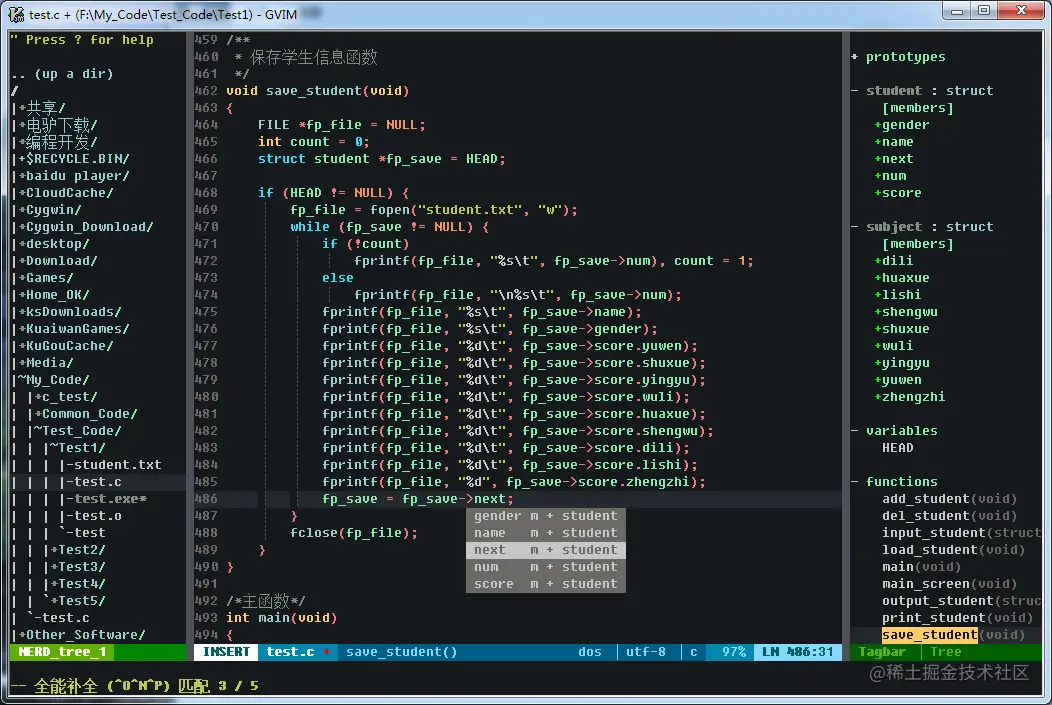Jump to main_screen function in Tagbar
The image size is (1052, 705).
coord(949,584)
